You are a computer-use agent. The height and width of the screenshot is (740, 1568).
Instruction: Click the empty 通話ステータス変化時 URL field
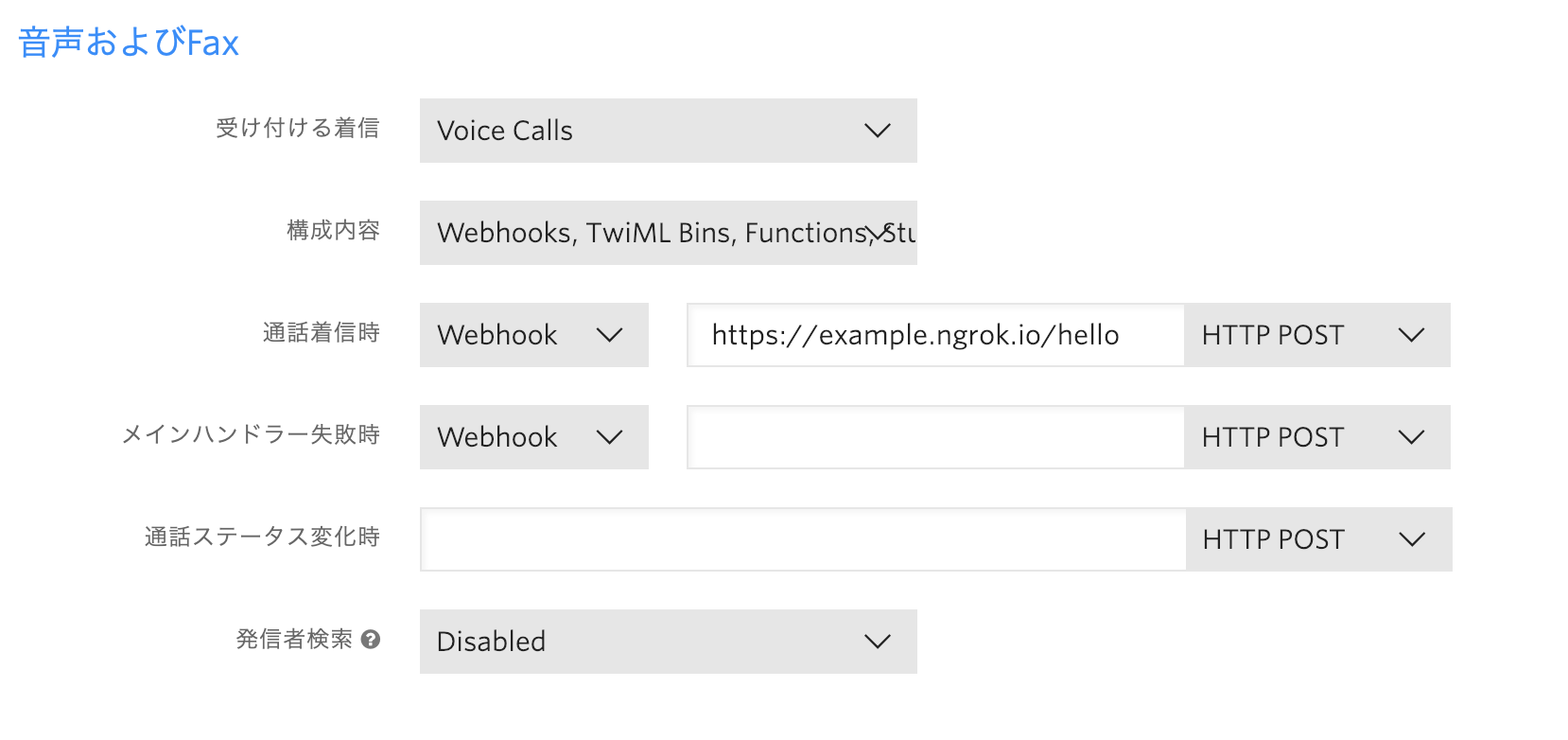point(803,539)
